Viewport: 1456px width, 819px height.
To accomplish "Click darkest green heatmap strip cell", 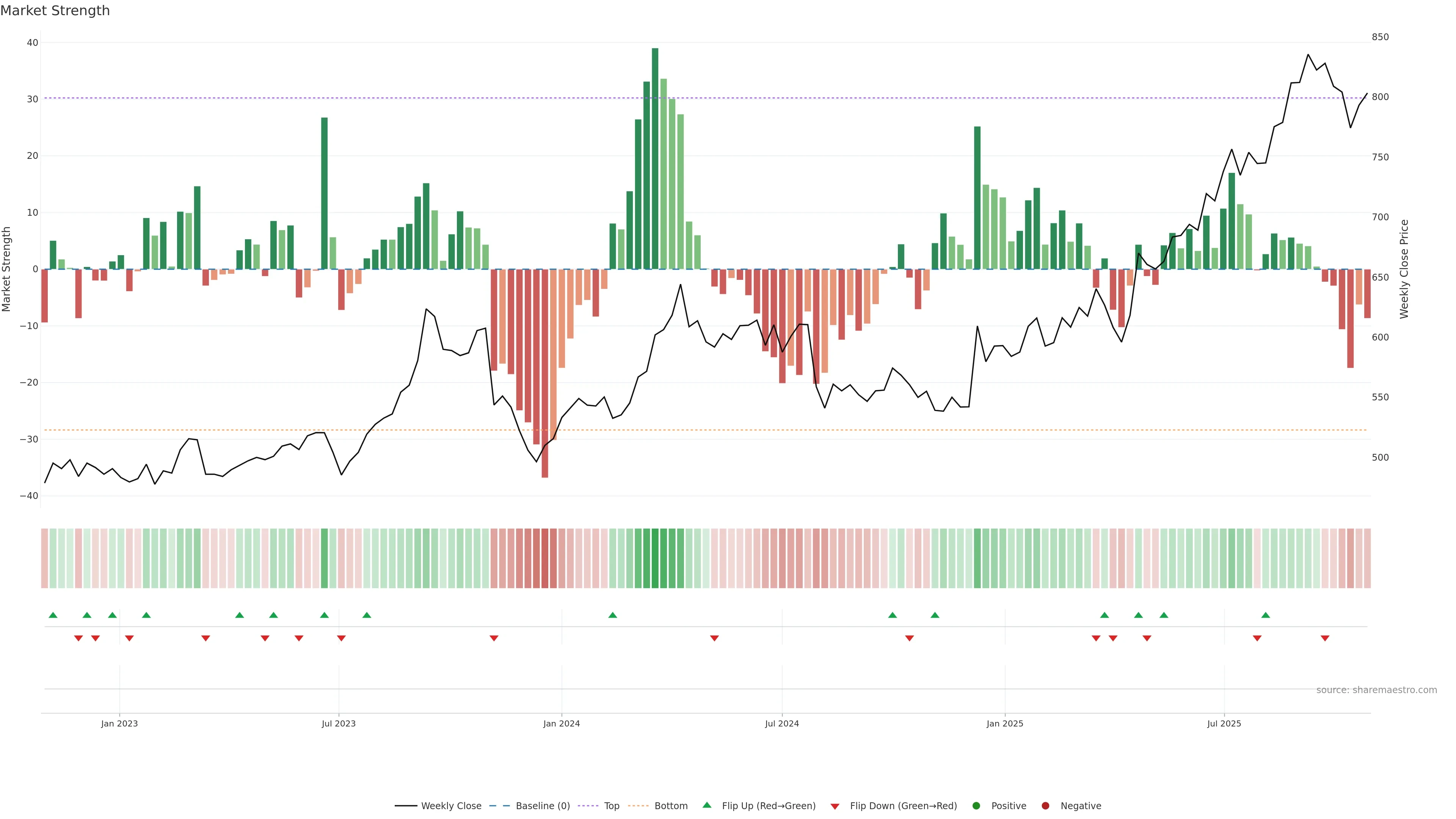I will click(654, 558).
